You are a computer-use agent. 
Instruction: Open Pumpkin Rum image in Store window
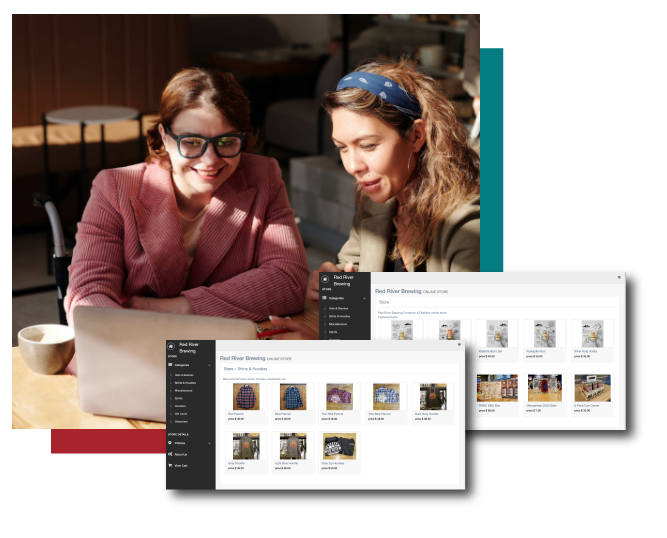click(545, 334)
